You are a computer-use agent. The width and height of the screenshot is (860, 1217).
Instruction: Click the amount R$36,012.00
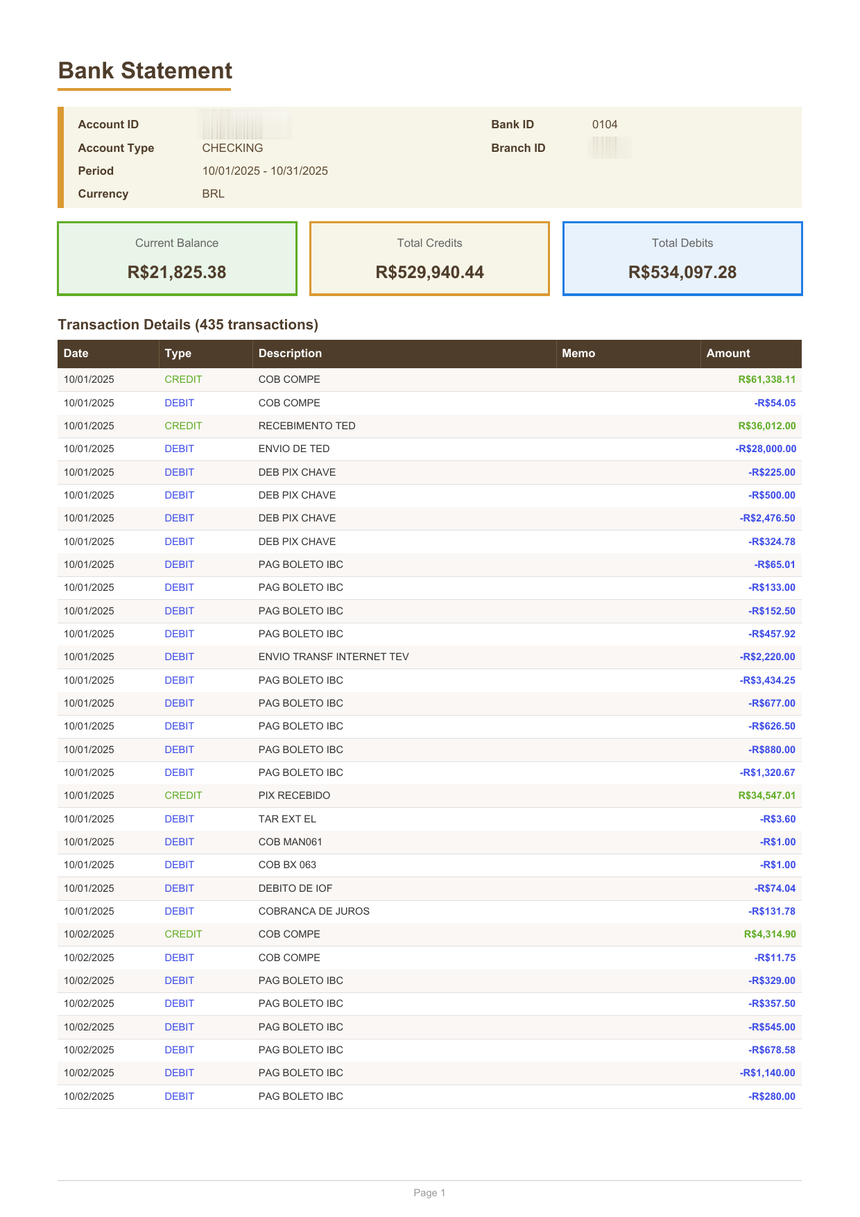767,426
